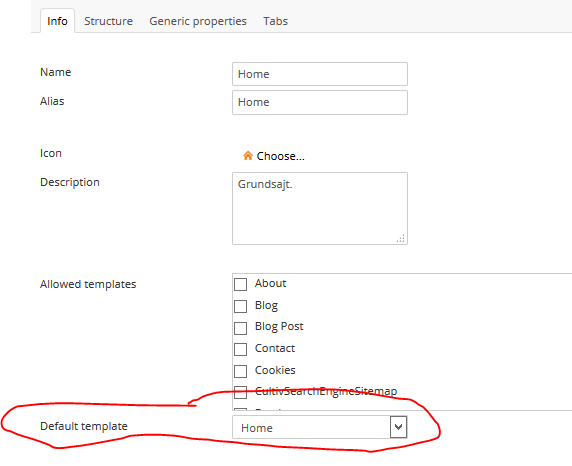This screenshot has height=466, width=572.
Task: Select the Tabs tab
Action: [275, 21]
